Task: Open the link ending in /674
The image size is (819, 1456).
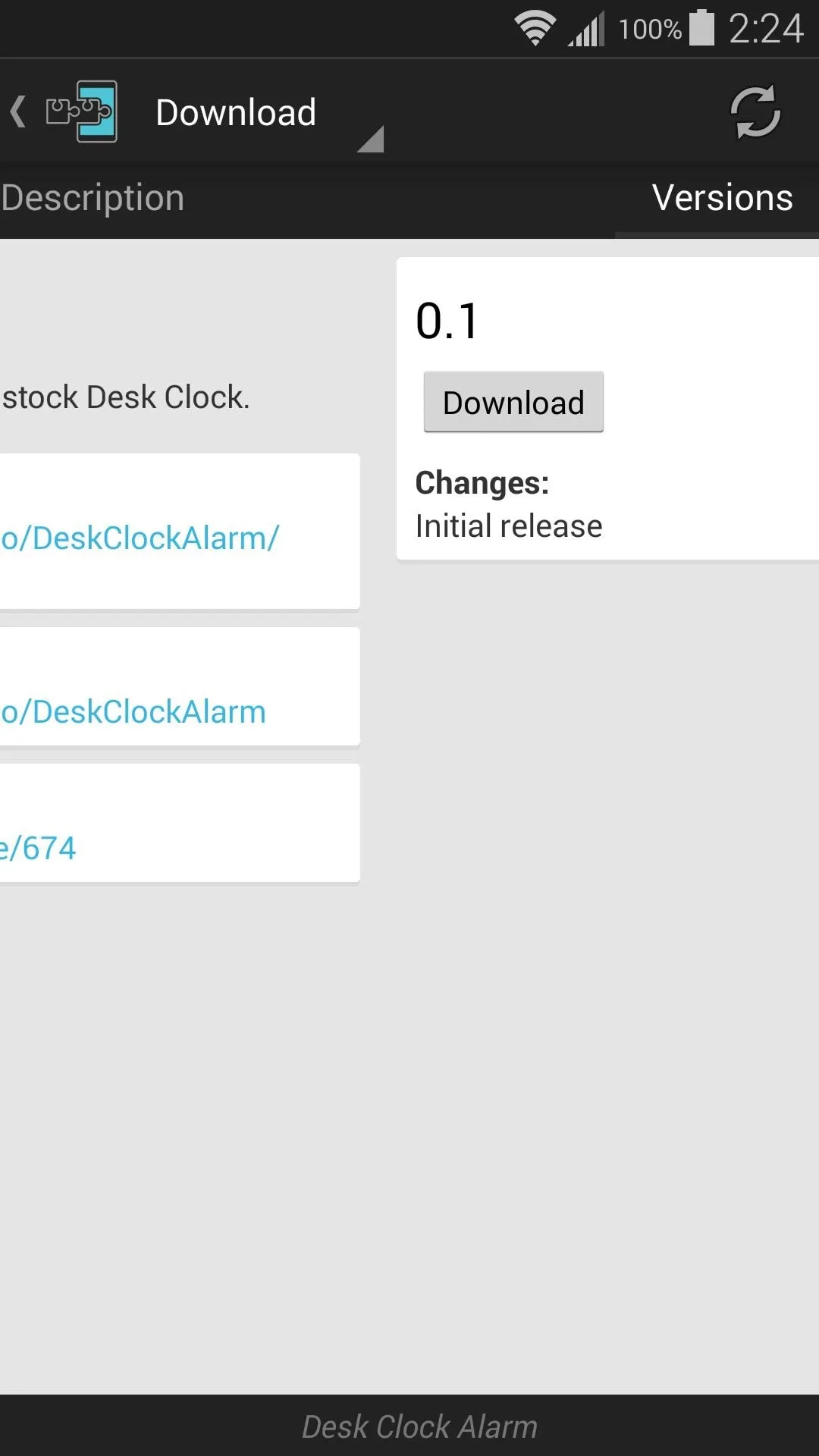Action: [38, 848]
